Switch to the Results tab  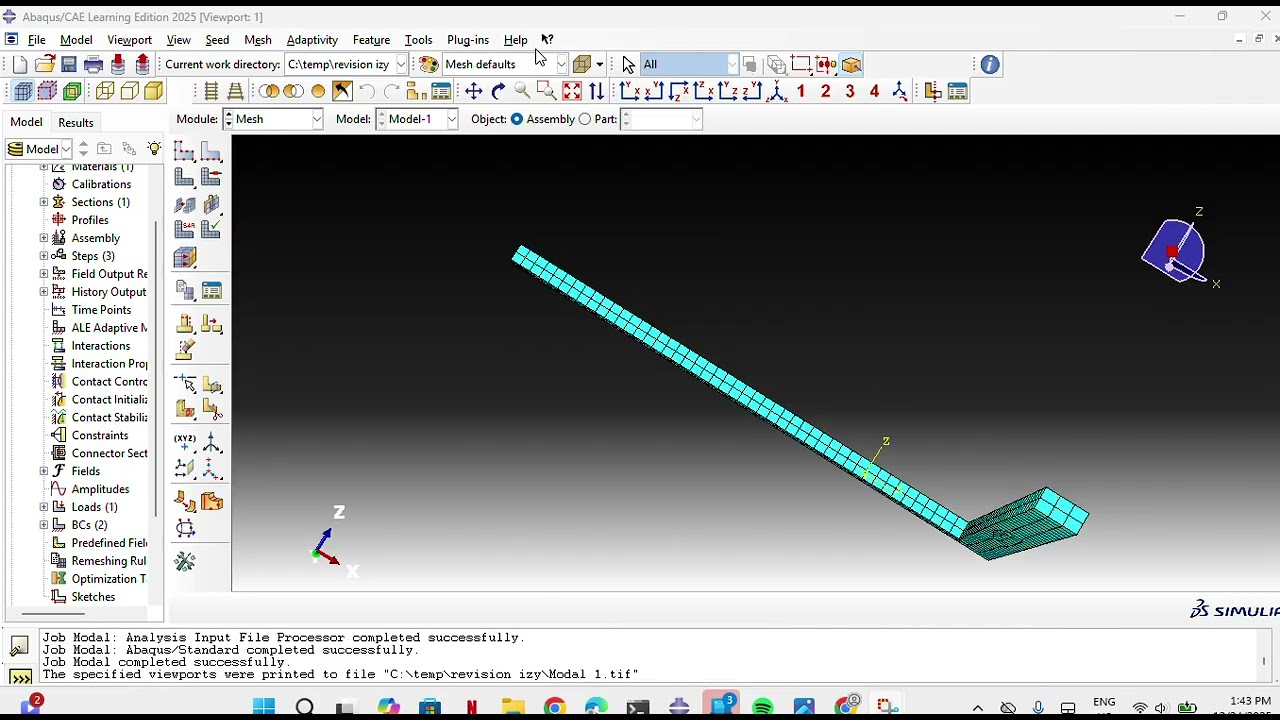click(75, 122)
